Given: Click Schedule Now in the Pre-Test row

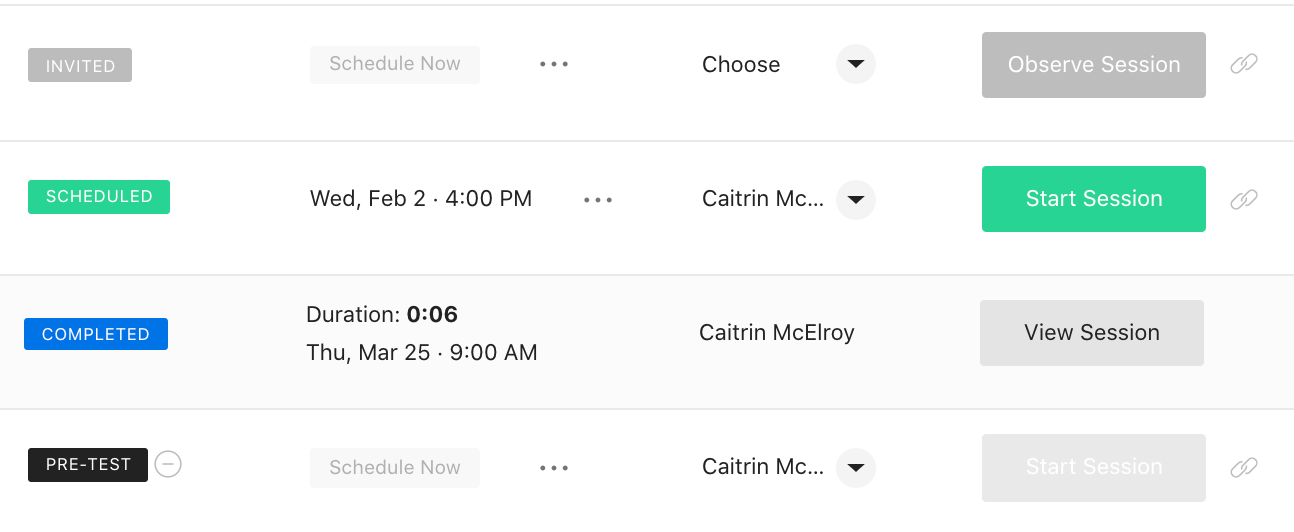Looking at the screenshot, I should click(x=395, y=467).
